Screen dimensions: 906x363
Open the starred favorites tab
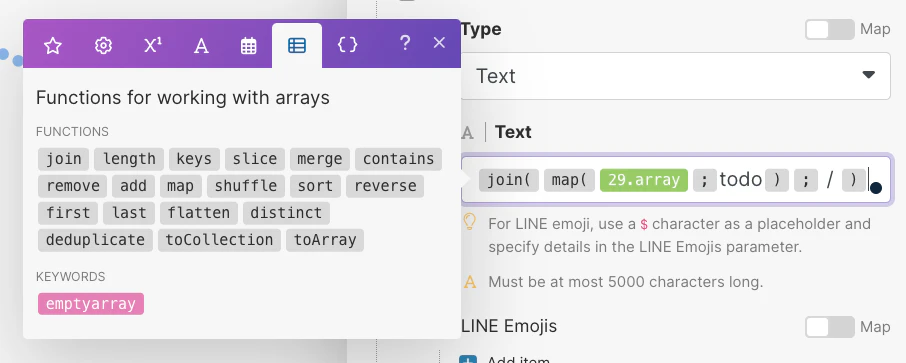53,45
